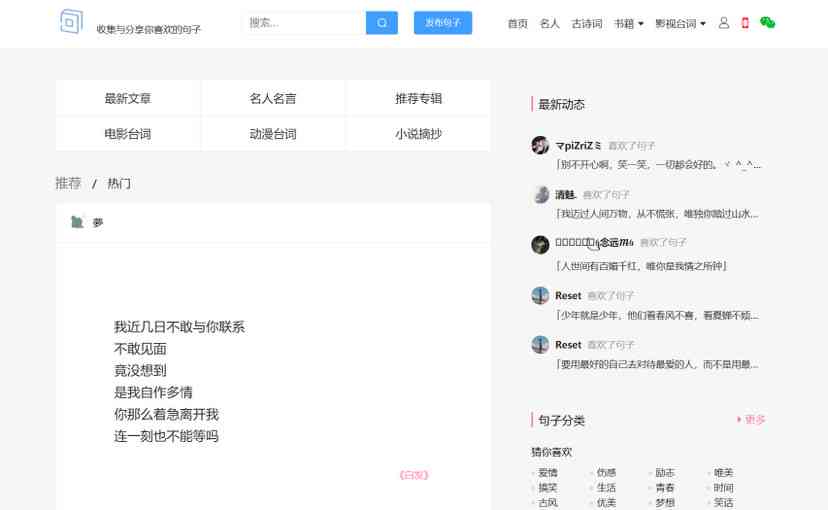Click the 发布句子 button

point(443,23)
